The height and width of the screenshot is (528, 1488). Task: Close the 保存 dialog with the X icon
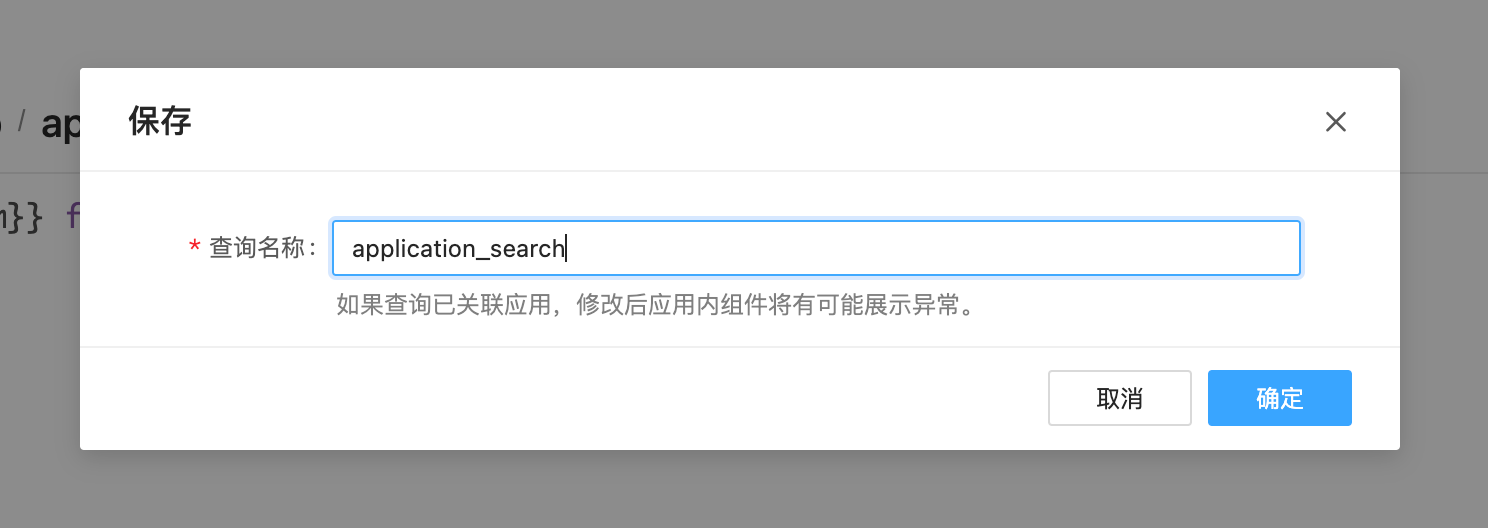[1335, 122]
